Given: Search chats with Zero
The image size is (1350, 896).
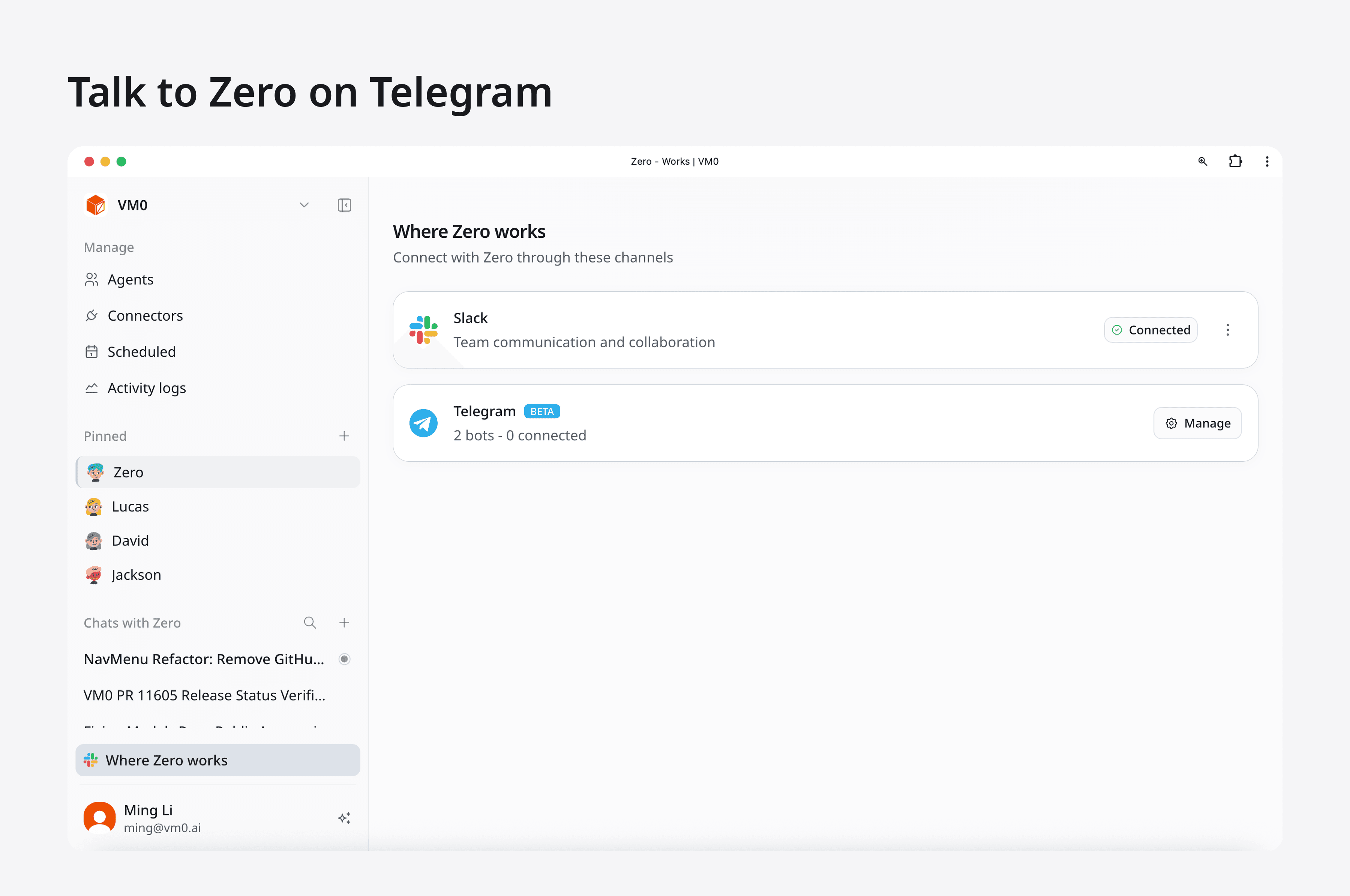Looking at the screenshot, I should tap(310, 623).
